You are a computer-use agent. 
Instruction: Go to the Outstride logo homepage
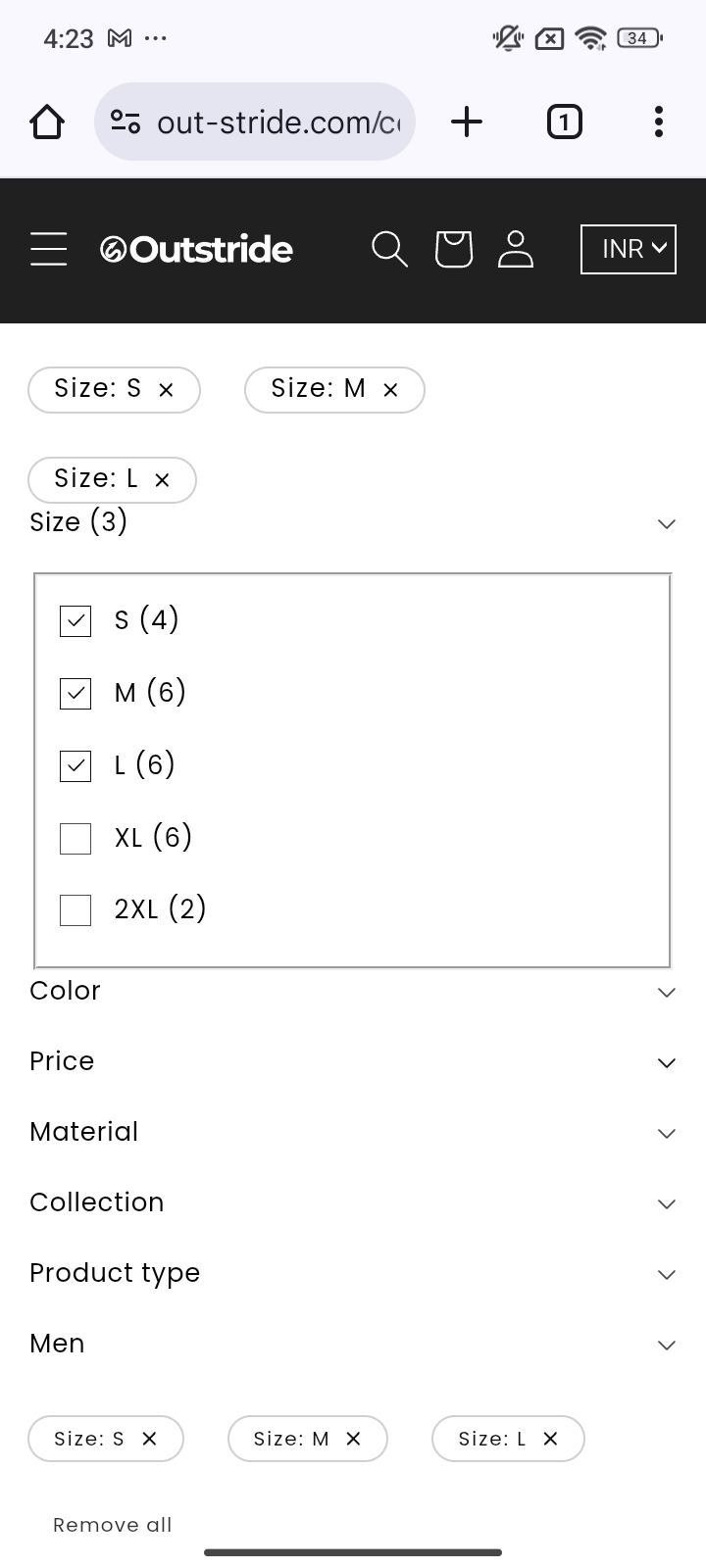click(x=196, y=250)
